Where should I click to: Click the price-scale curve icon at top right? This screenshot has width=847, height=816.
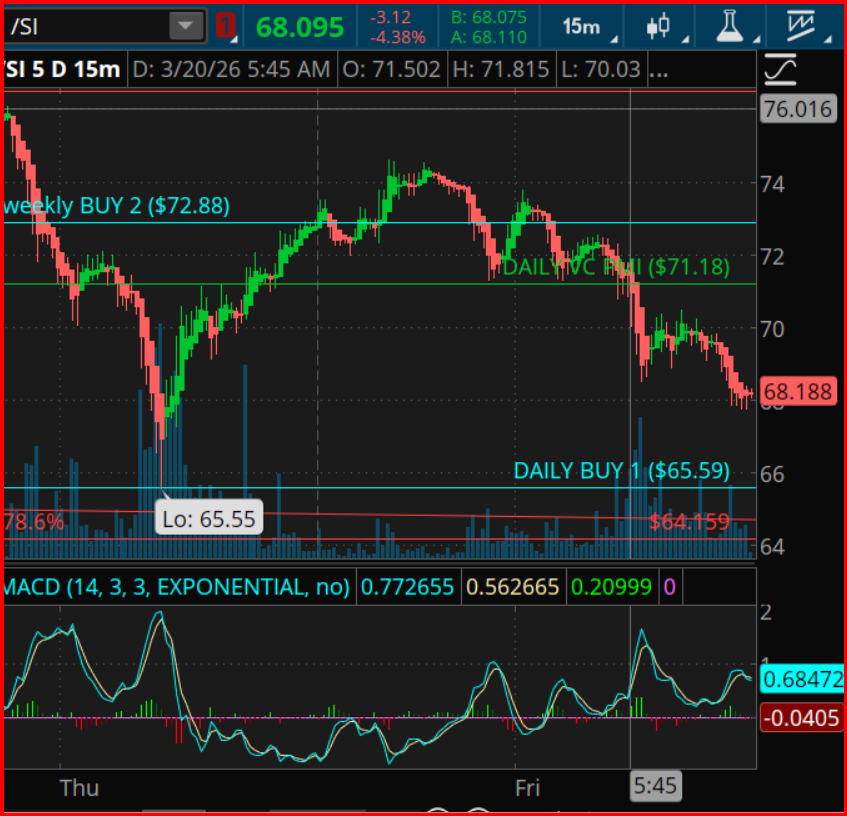781,70
